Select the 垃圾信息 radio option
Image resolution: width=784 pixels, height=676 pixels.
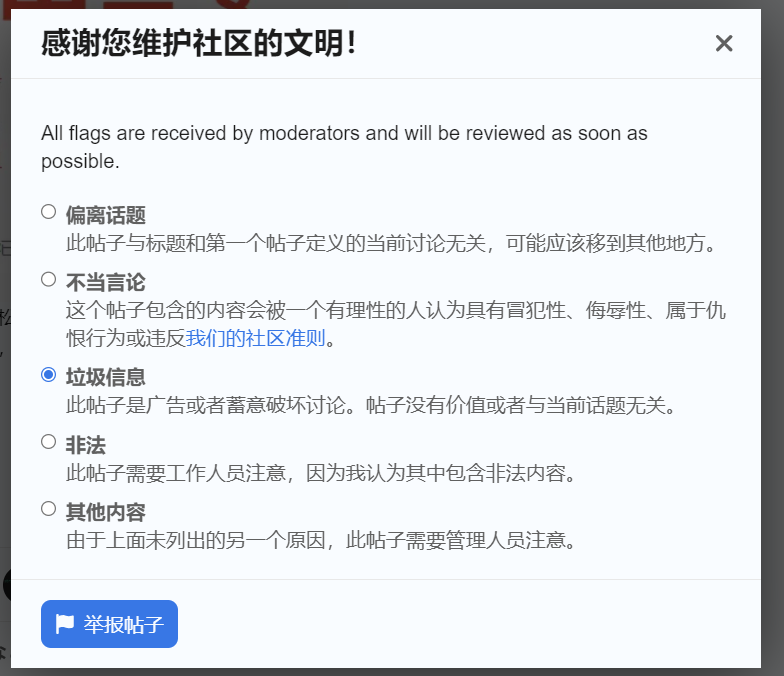[48, 374]
